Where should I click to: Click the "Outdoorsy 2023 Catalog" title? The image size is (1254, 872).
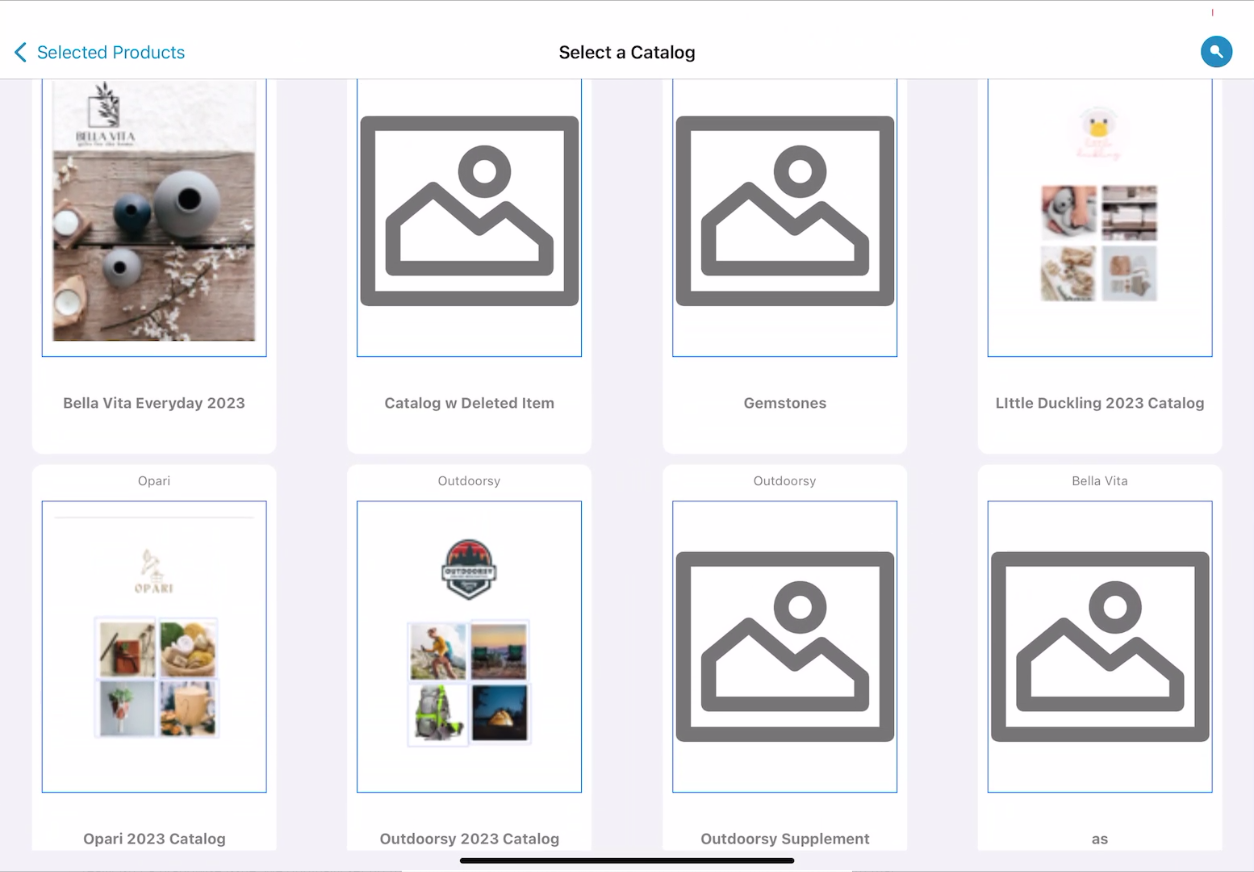click(x=469, y=839)
